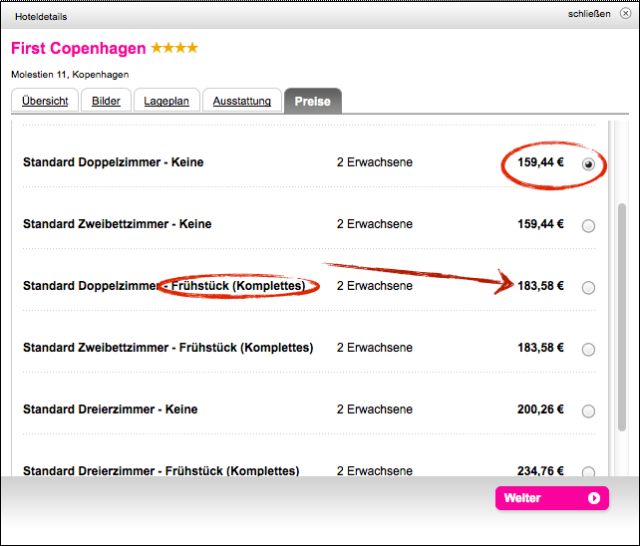Open the Lageplan tab
Screen dimensions: 640x546
(167, 101)
